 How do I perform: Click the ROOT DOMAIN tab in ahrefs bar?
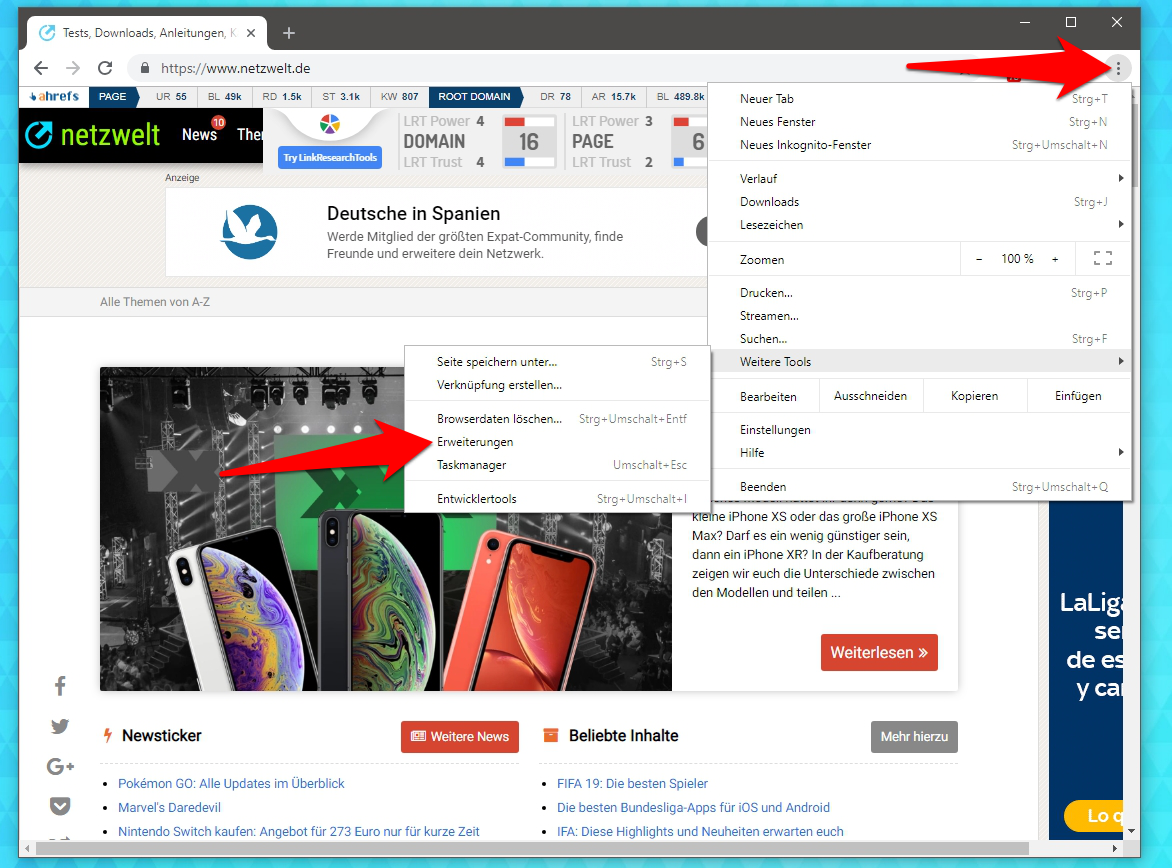point(475,96)
